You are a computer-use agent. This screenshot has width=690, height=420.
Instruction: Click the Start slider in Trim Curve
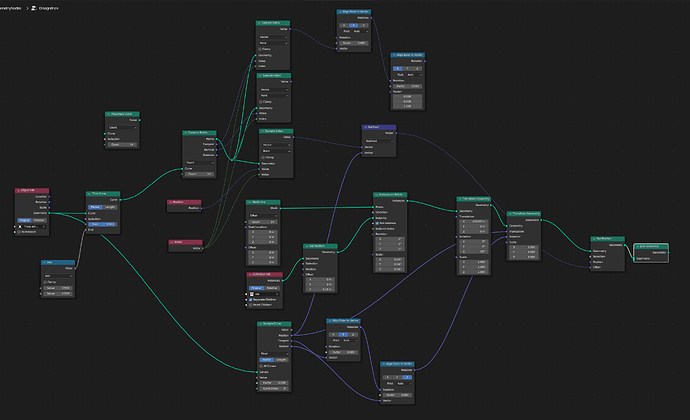pyautogui.click(x=103, y=224)
